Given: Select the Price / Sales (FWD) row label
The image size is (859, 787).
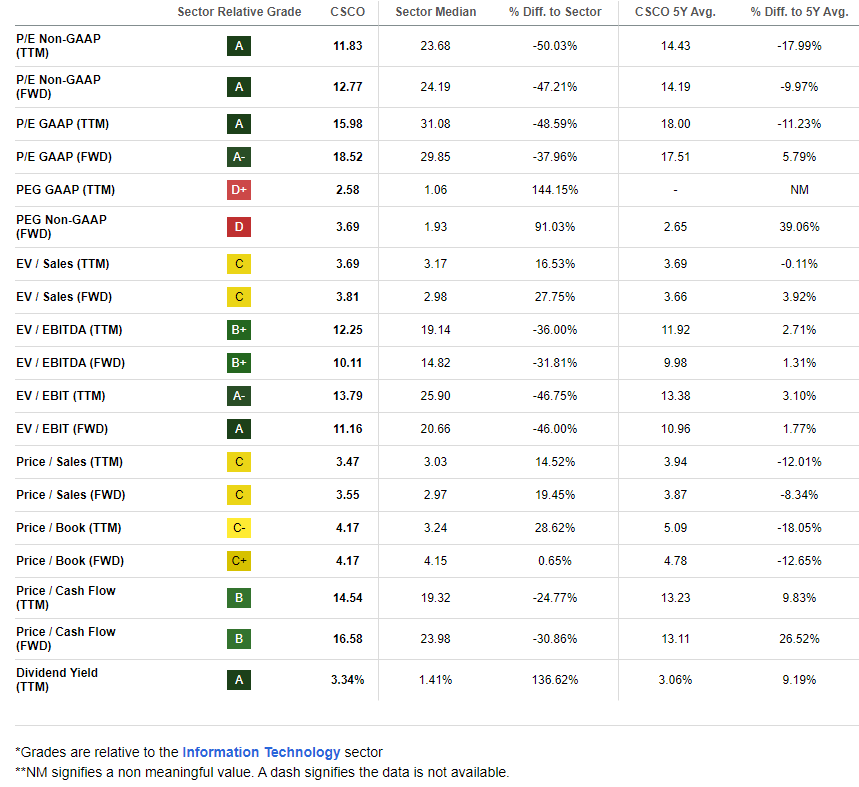Looking at the screenshot, I should point(71,495).
